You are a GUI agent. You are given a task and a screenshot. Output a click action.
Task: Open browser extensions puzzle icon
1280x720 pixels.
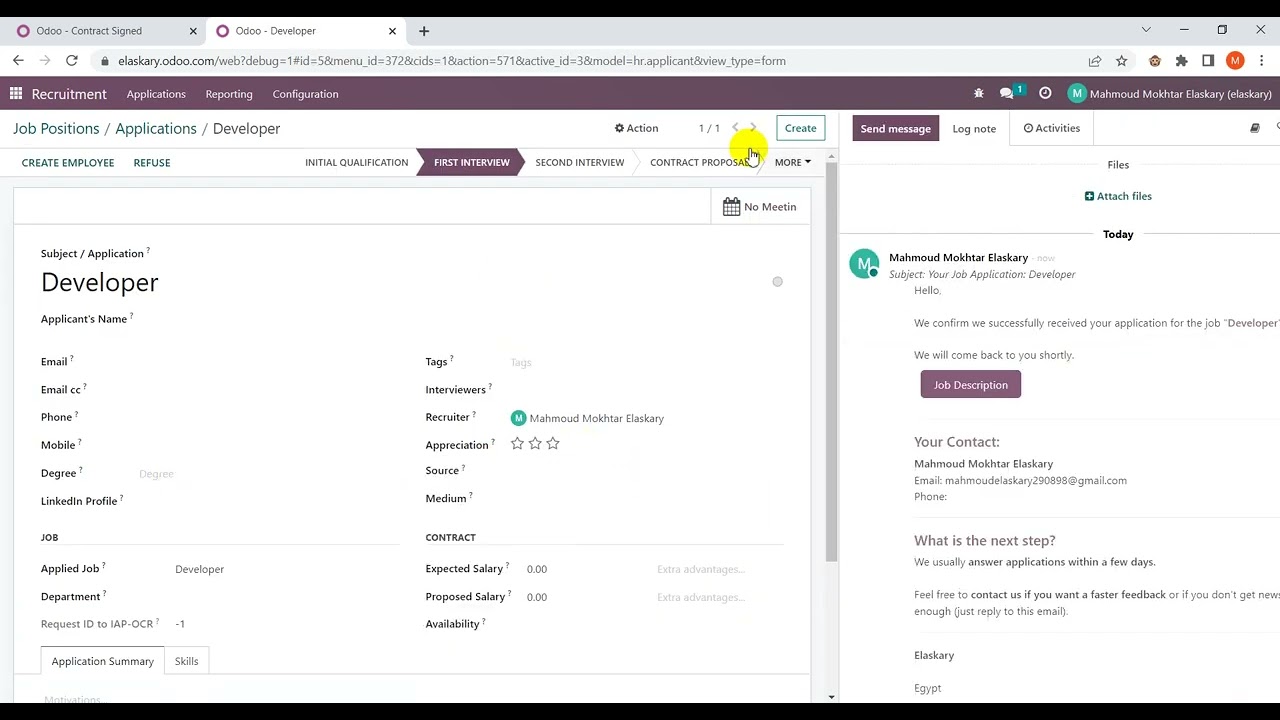tap(1181, 61)
